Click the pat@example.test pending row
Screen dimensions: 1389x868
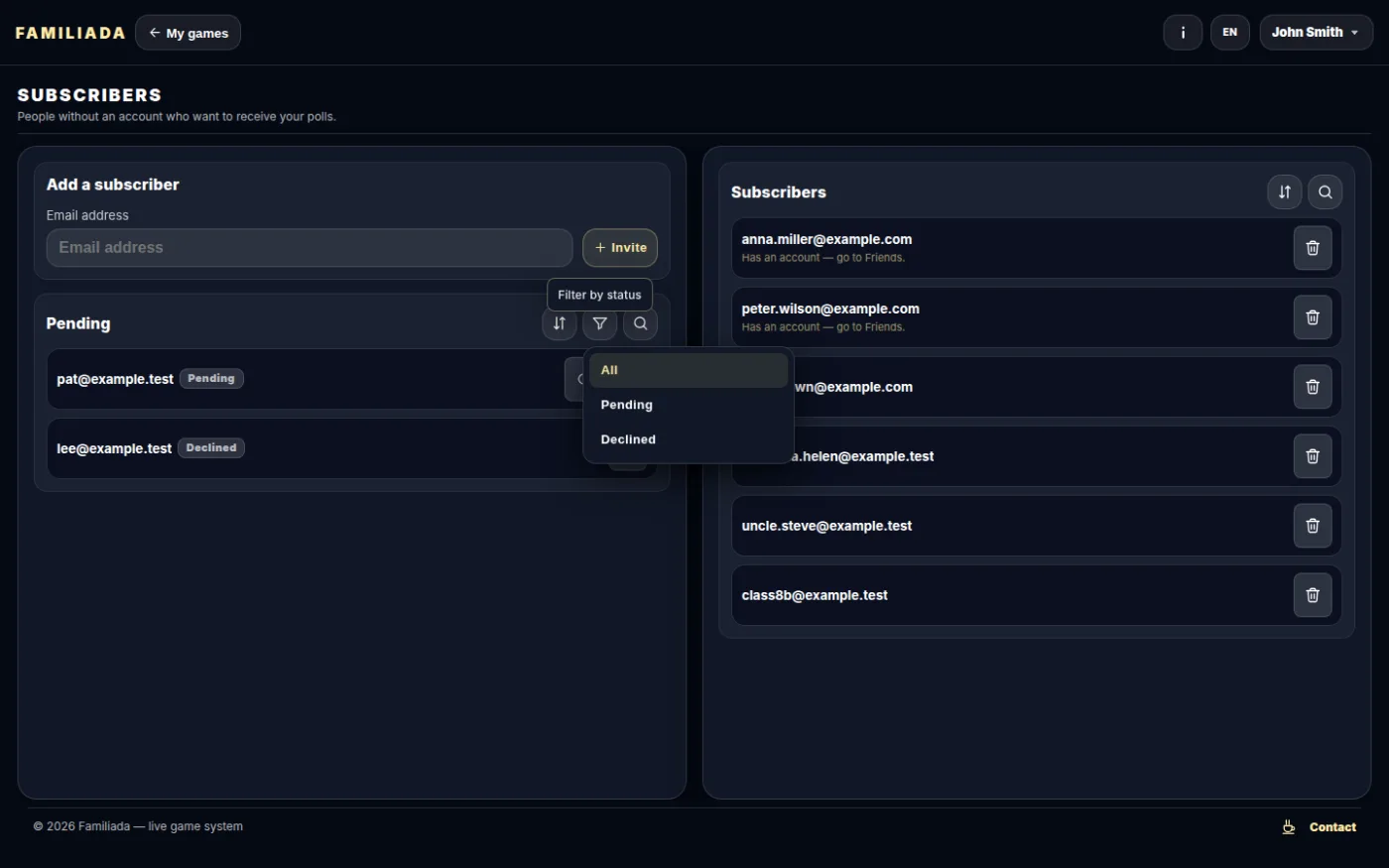tap(351, 379)
